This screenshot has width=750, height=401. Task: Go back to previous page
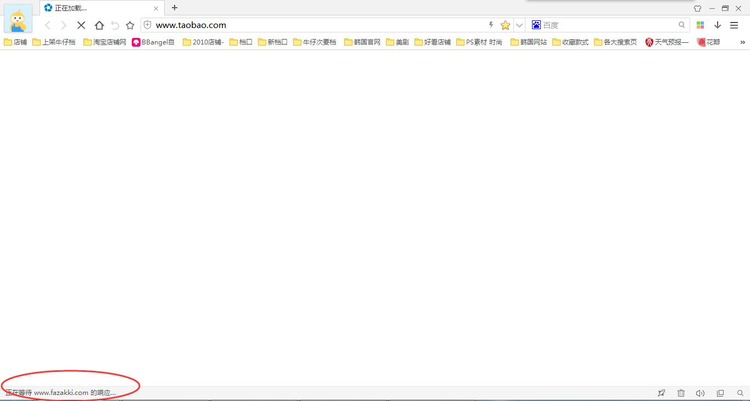(x=47, y=25)
